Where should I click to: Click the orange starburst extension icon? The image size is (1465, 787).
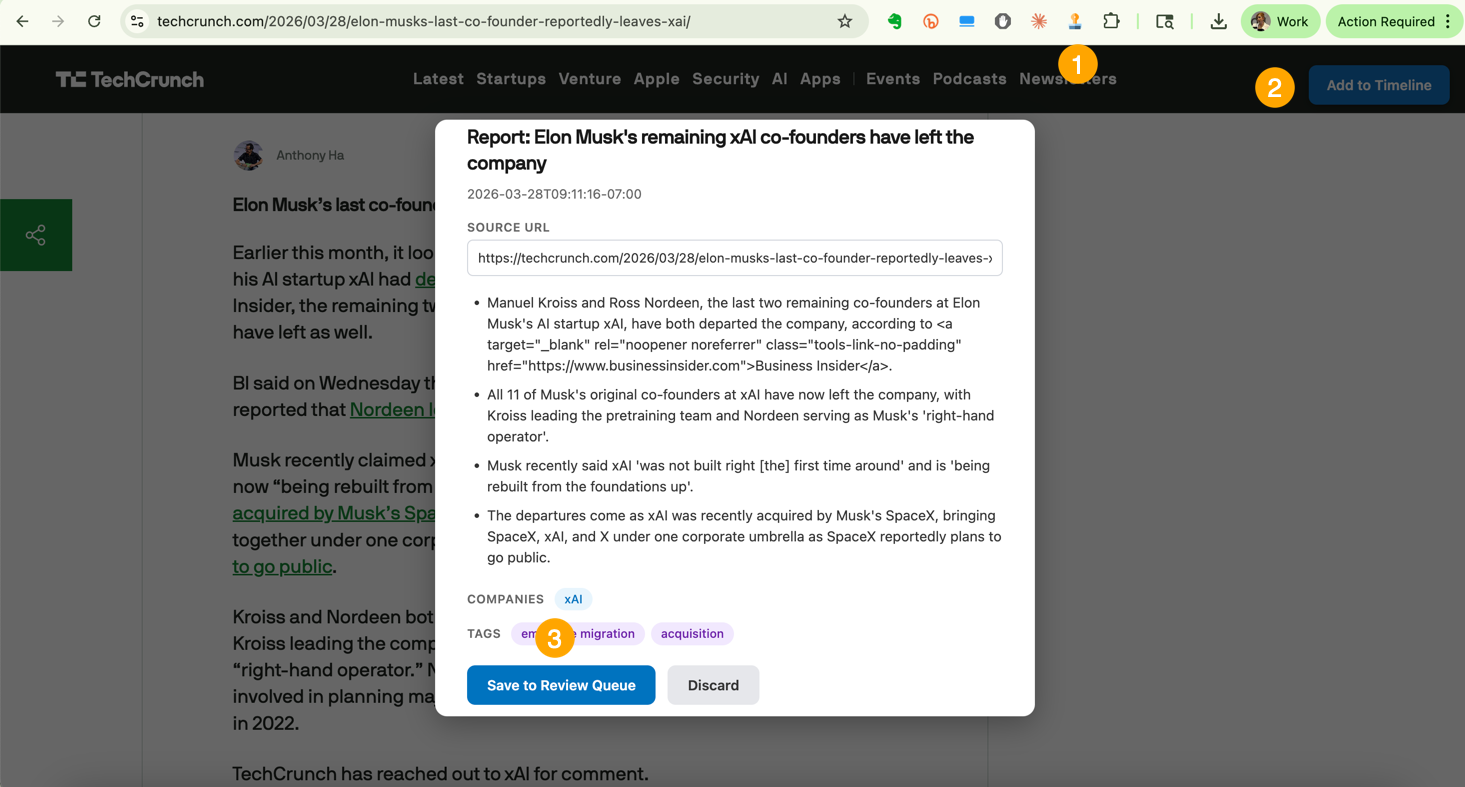1039,21
